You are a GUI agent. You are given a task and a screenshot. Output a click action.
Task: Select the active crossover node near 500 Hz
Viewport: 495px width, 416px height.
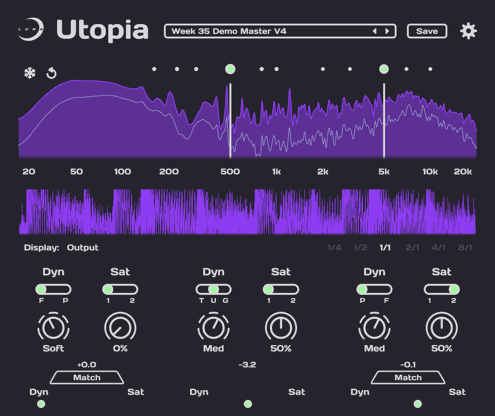click(230, 69)
